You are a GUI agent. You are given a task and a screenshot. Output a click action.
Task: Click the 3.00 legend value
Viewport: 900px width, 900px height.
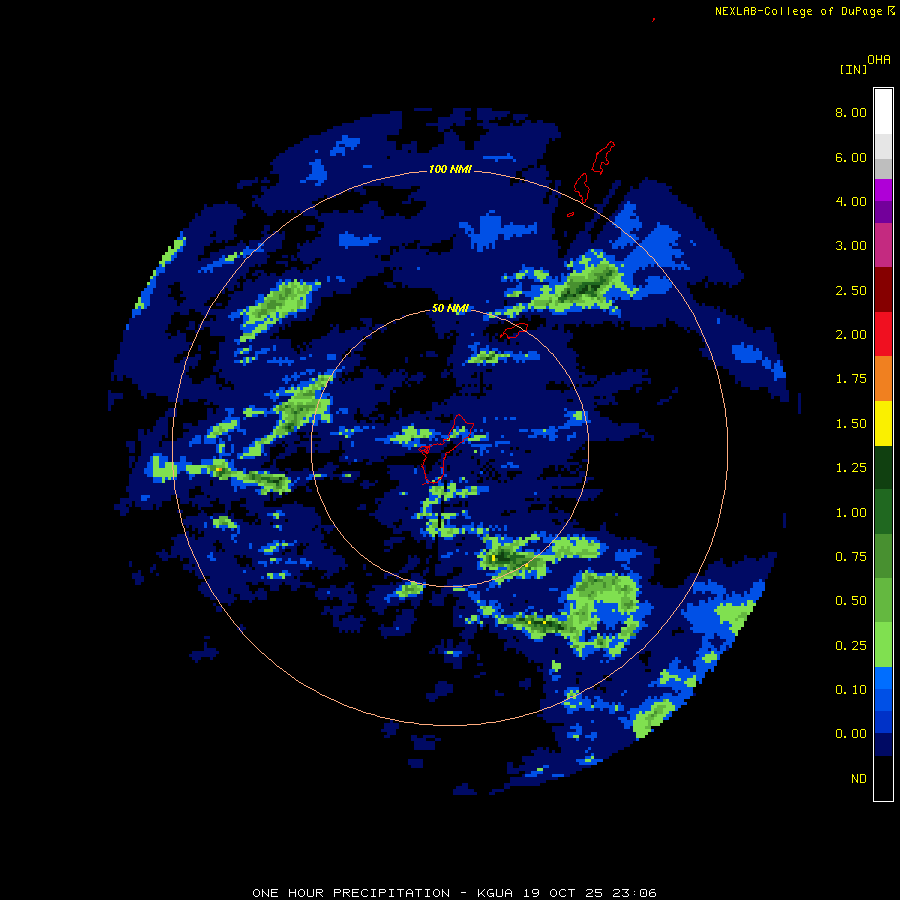coord(851,246)
